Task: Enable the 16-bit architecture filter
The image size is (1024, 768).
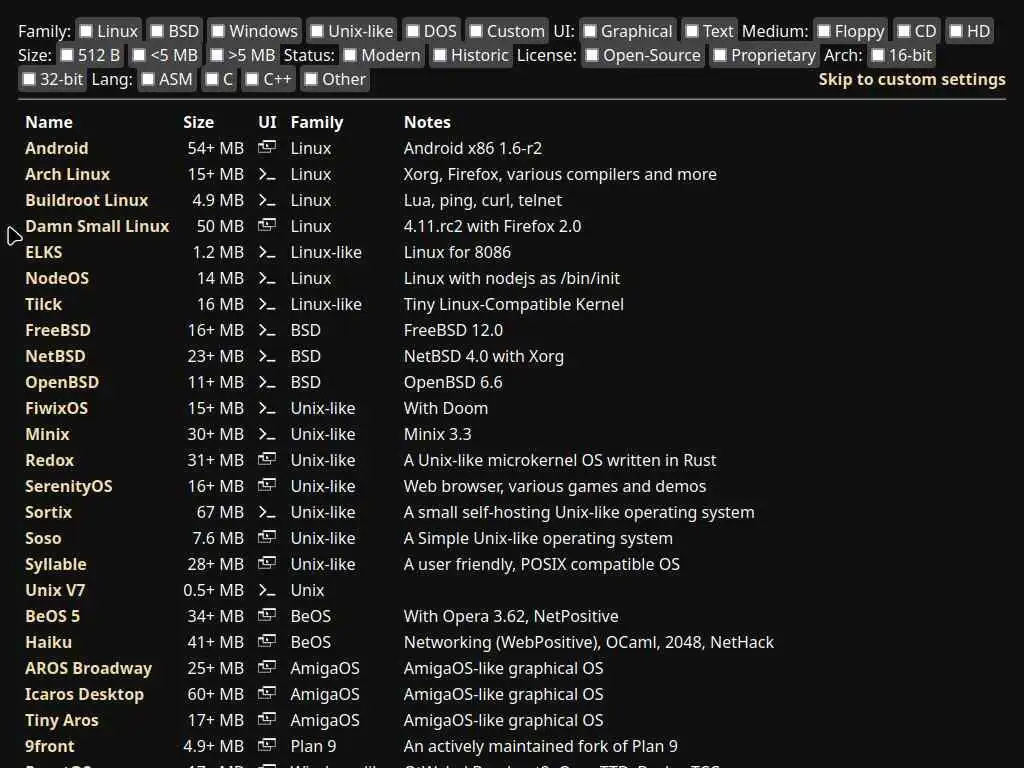Action: (878, 56)
